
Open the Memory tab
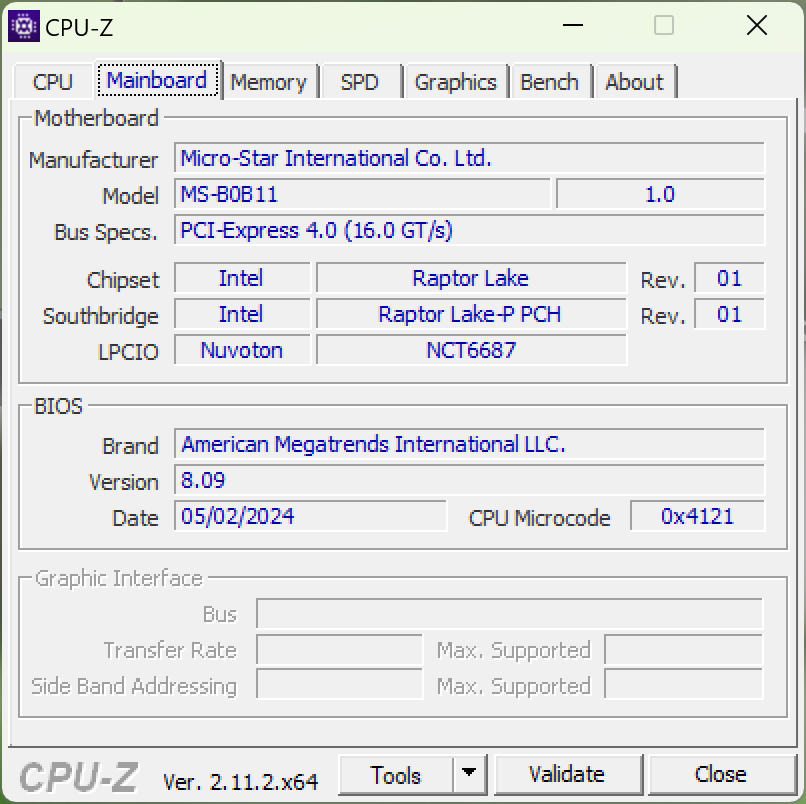click(268, 82)
